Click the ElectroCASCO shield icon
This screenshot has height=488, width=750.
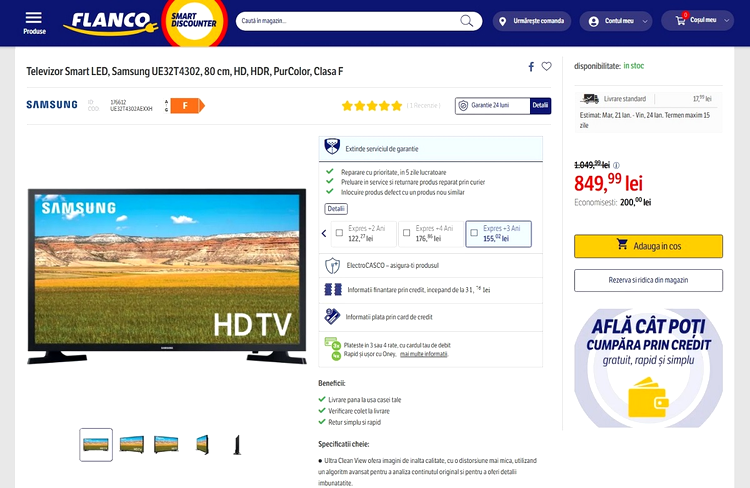[x=332, y=266]
